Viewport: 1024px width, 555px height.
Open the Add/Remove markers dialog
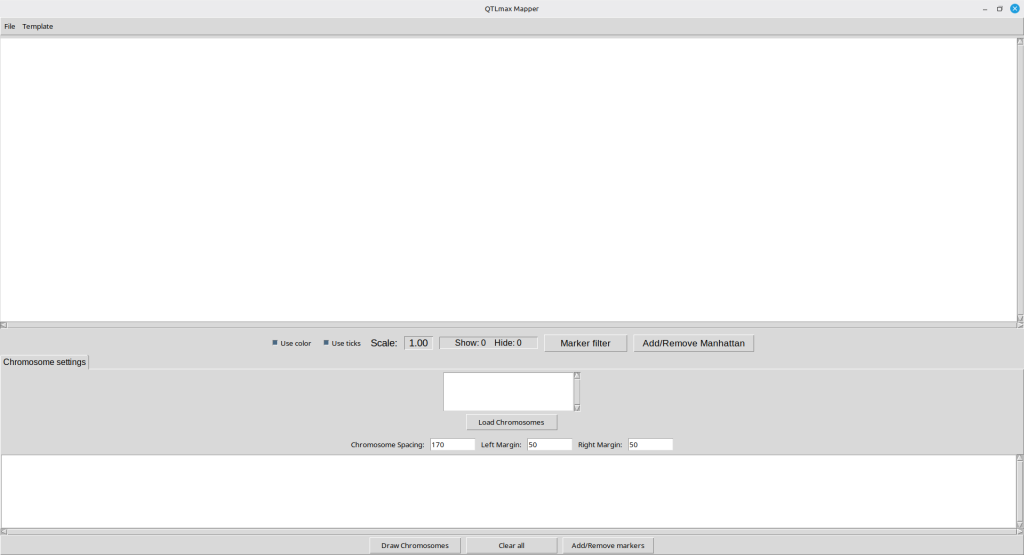(608, 545)
